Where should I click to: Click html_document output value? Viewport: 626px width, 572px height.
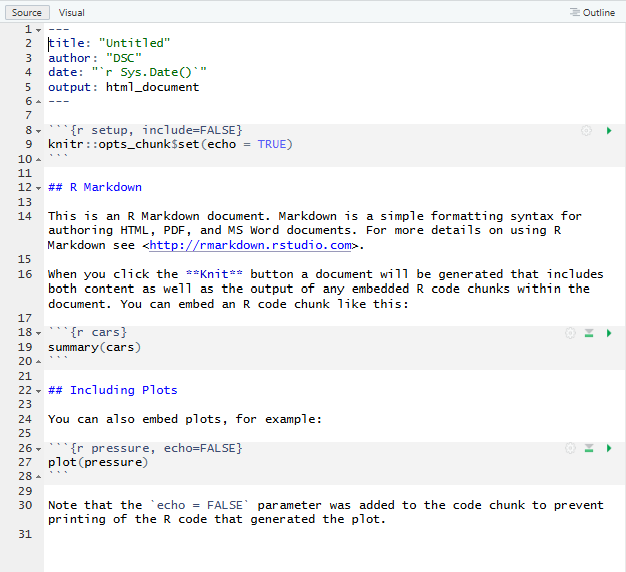[x=152, y=87]
